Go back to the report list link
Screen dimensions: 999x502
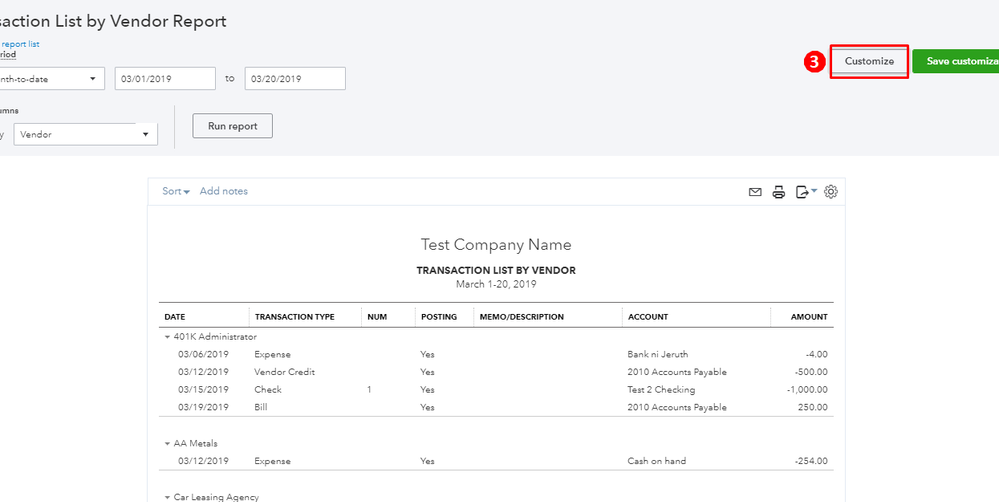(20, 44)
